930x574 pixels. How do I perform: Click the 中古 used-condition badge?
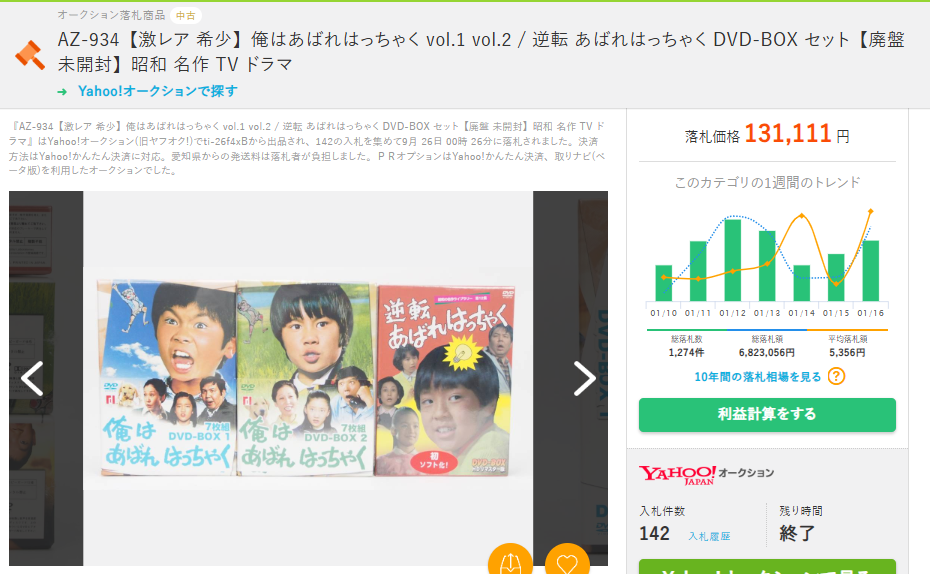coord(186,15)
